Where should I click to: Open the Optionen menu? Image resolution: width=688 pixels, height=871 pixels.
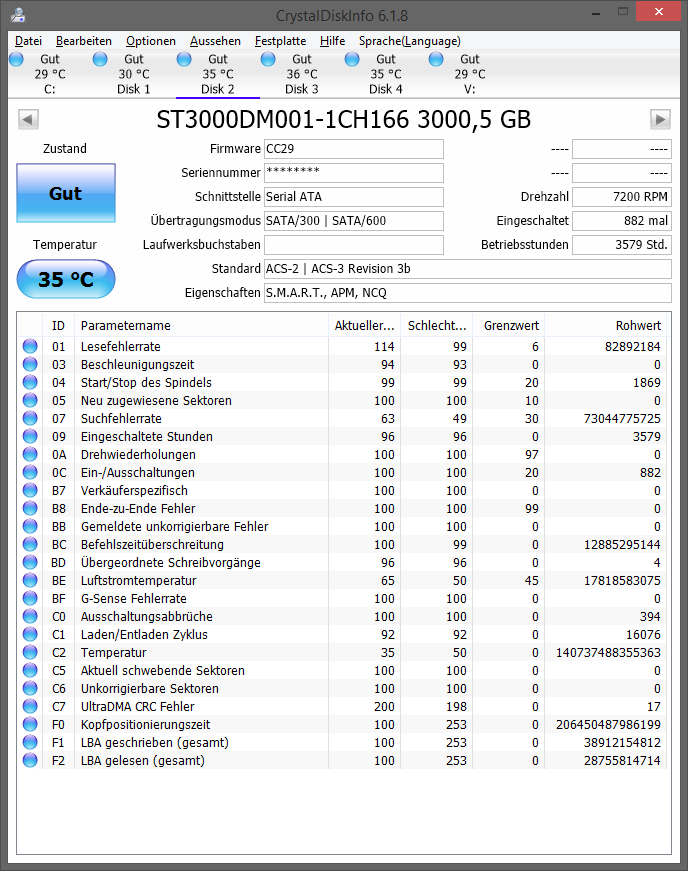coord(150,41)
